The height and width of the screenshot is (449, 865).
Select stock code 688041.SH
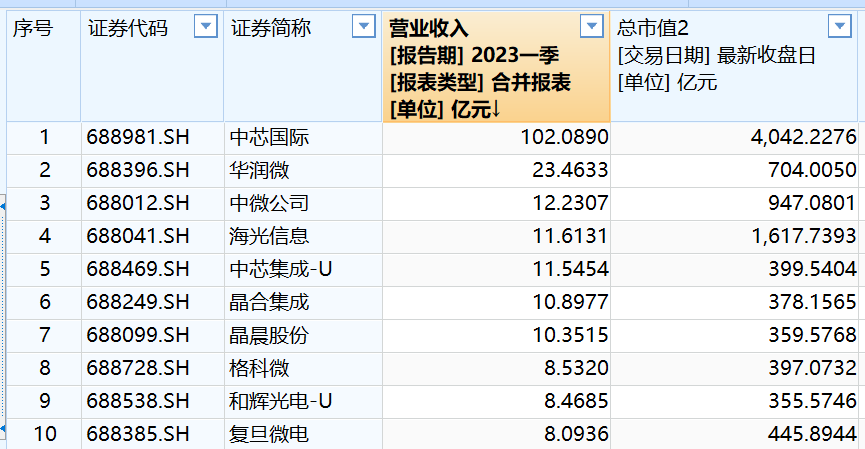point(138,236)
